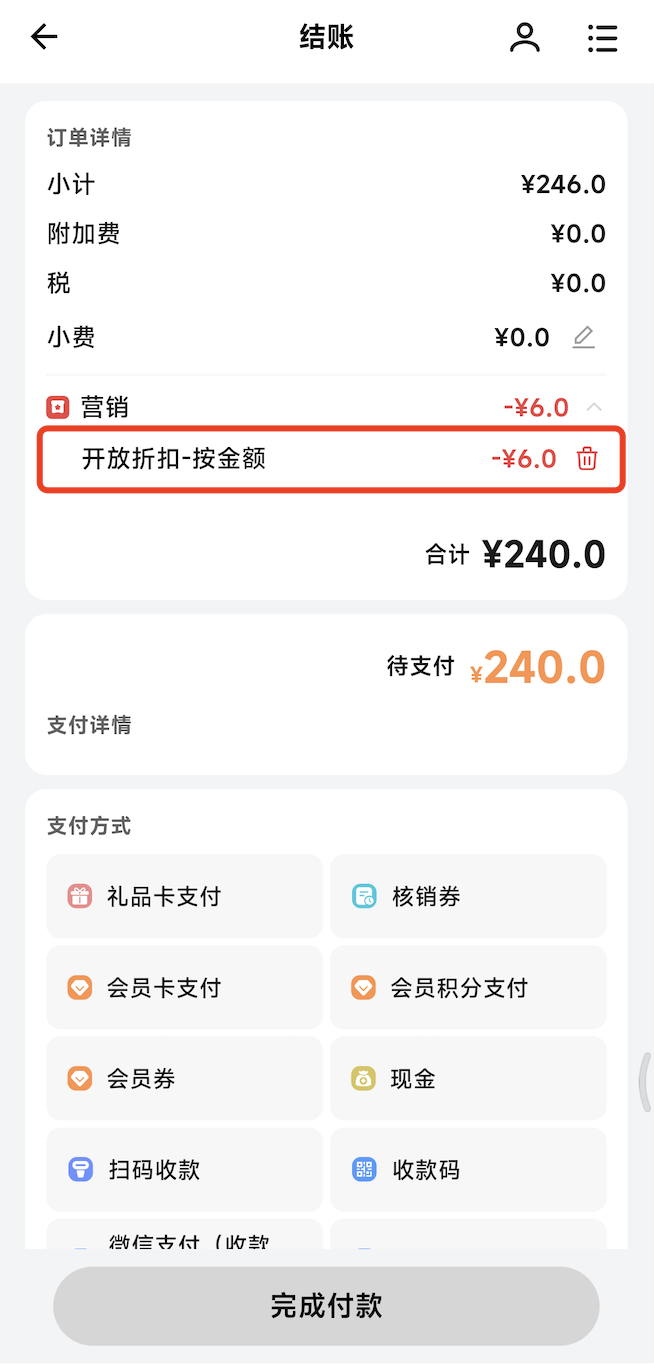This screenshot has height=1364, width=654.
Task: Choose 礼品卡支付 payment method
Action: [x=184, y=896]
